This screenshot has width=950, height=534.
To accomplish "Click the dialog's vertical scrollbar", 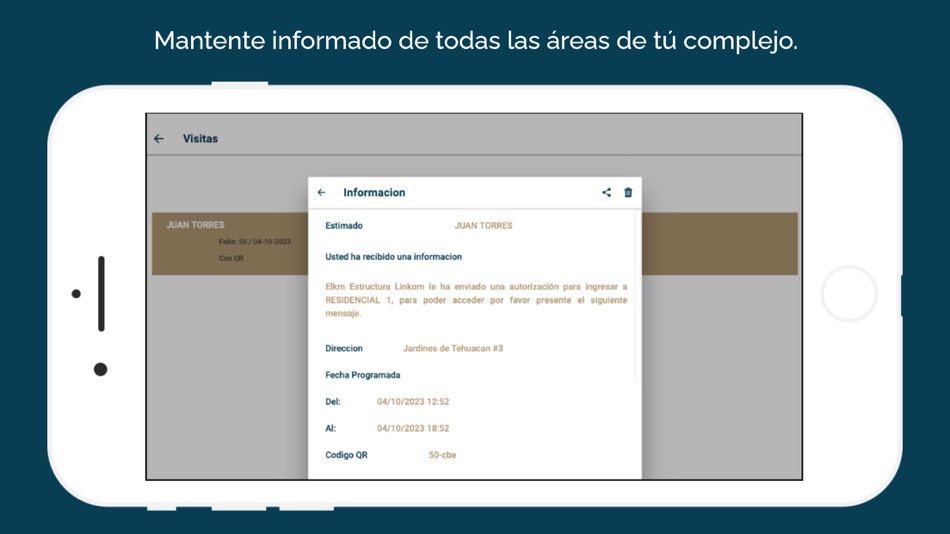I will click(x=637, y=296).
